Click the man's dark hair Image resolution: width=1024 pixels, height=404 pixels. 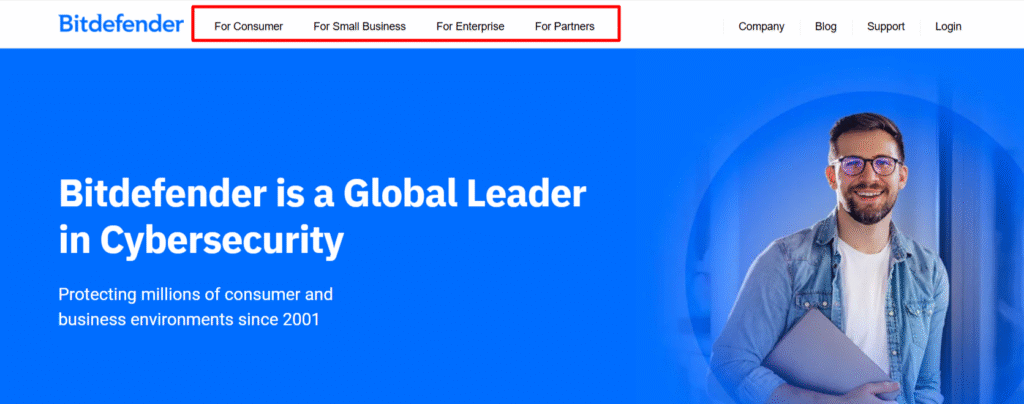point(864,128)
